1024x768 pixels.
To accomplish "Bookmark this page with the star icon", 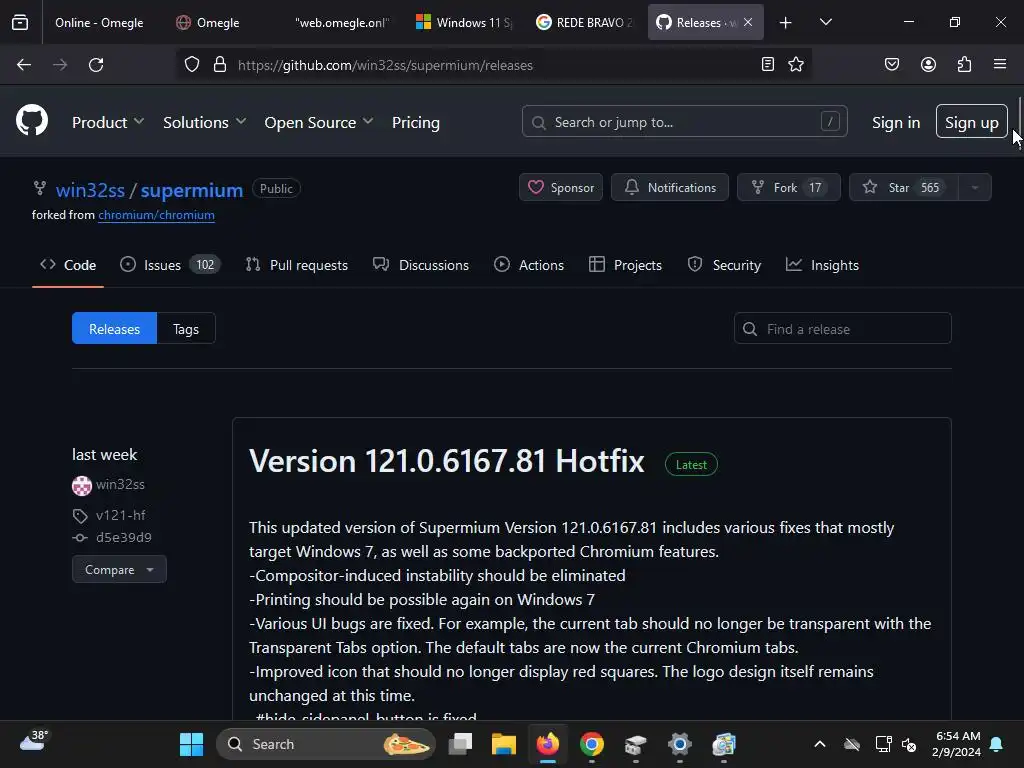I will click(x=796, y=64).
